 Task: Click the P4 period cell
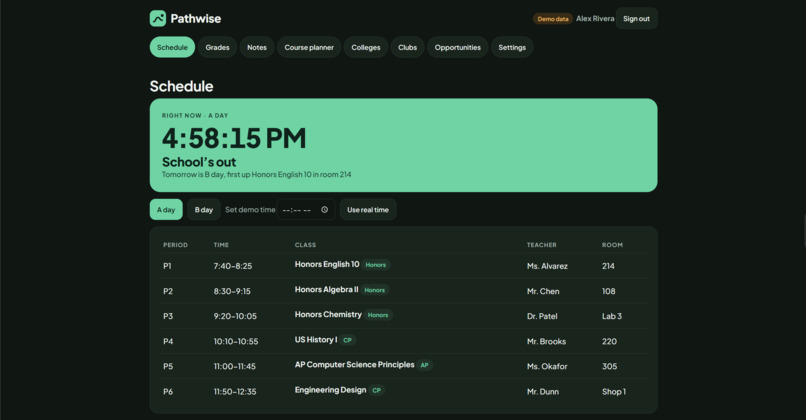[x=168, y=342]
